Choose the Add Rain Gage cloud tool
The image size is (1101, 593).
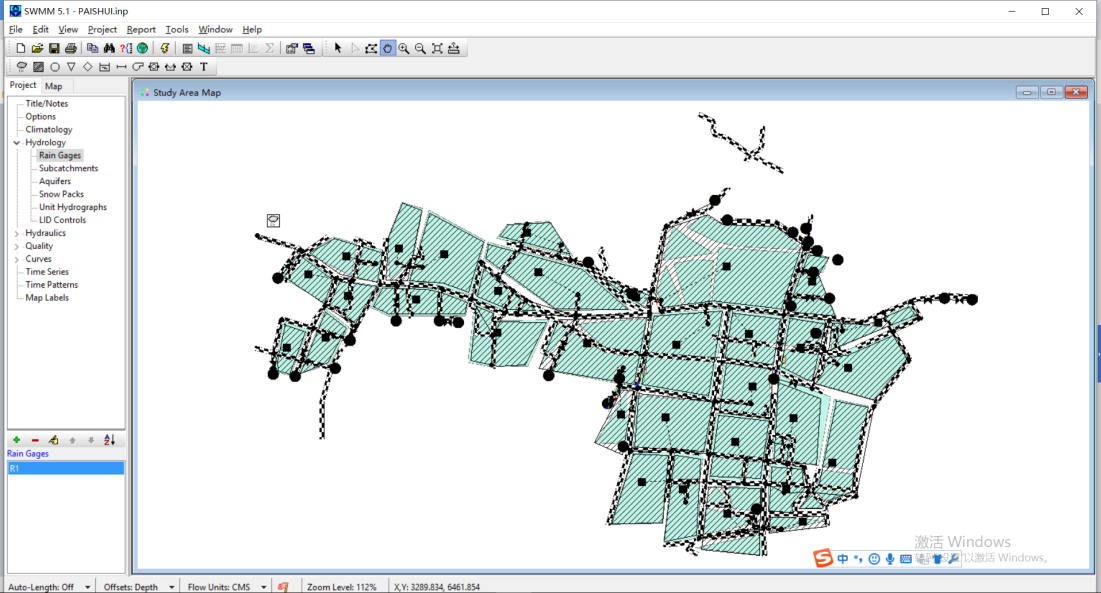[21, 67]
